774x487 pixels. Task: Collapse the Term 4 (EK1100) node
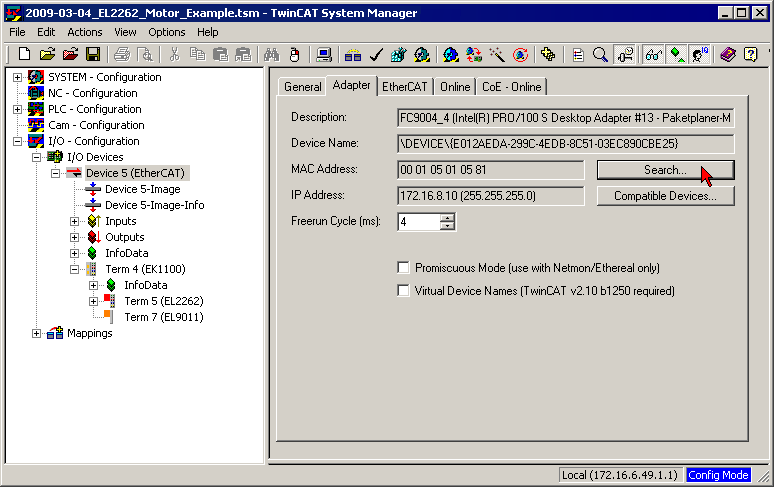coord(74,269)
